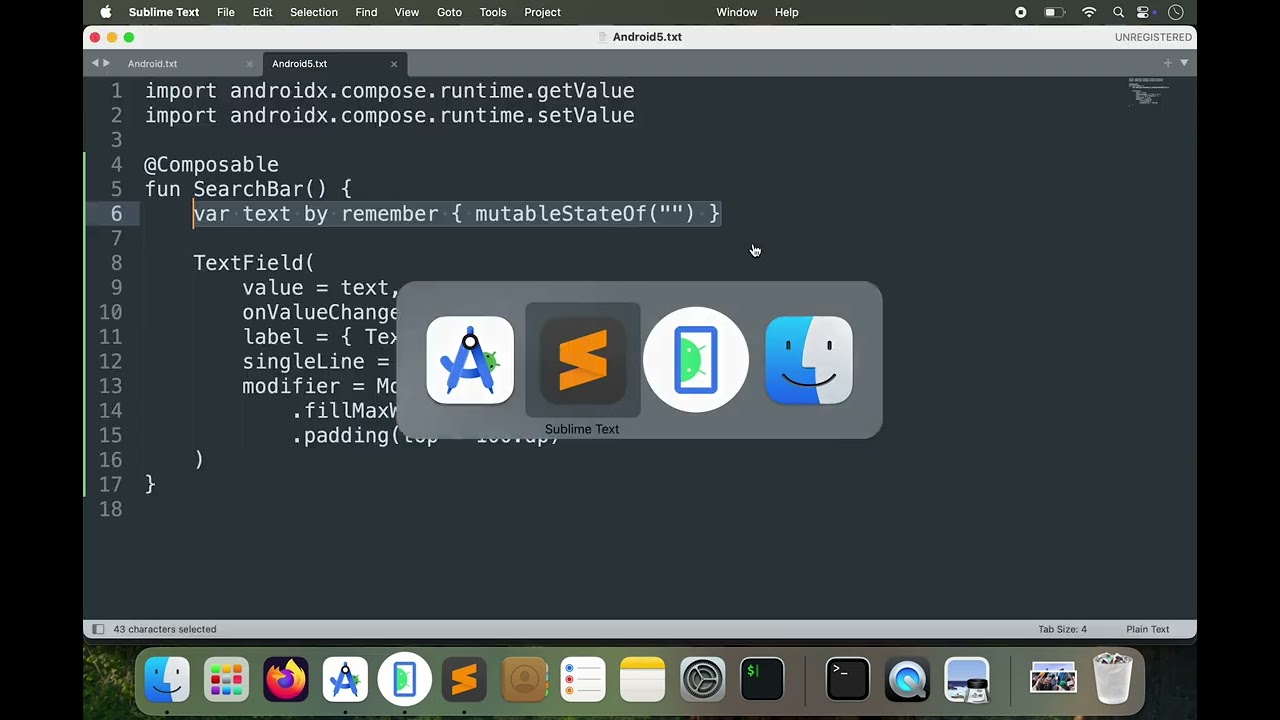Screen dimensions: 1280x720
Task: Click the Sublime Text Dock icon
Action: (x=464, y=680)
